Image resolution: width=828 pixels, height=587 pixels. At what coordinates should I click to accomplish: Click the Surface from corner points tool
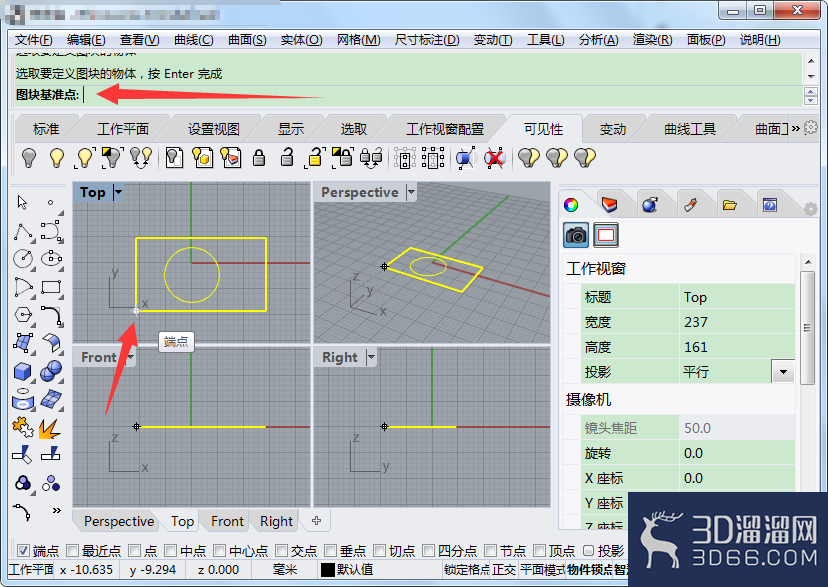click(x=23, y=343)
